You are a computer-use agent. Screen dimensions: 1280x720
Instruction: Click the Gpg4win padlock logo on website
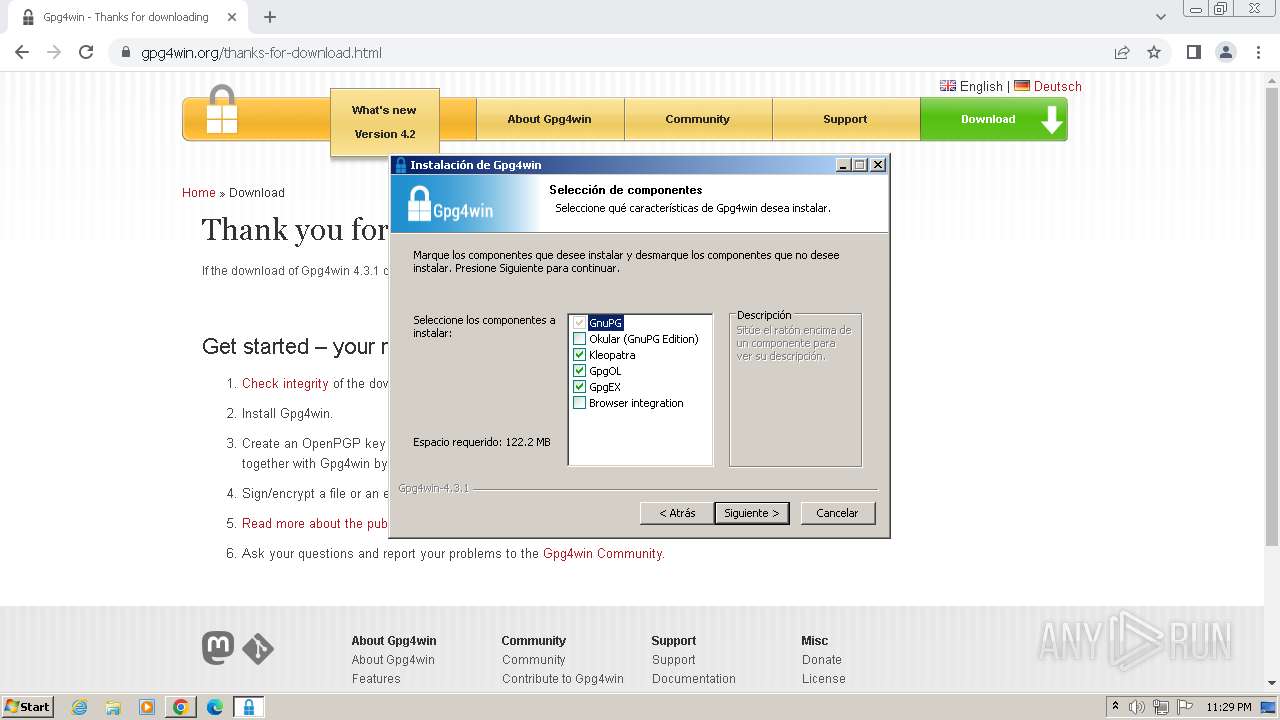click(222, 110)
